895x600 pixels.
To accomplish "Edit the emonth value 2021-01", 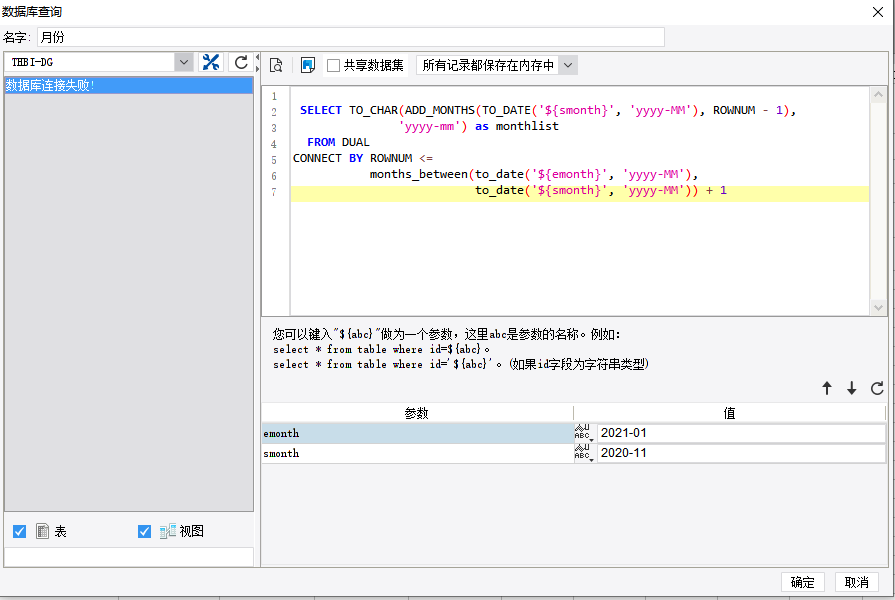I will pos(741,433).
